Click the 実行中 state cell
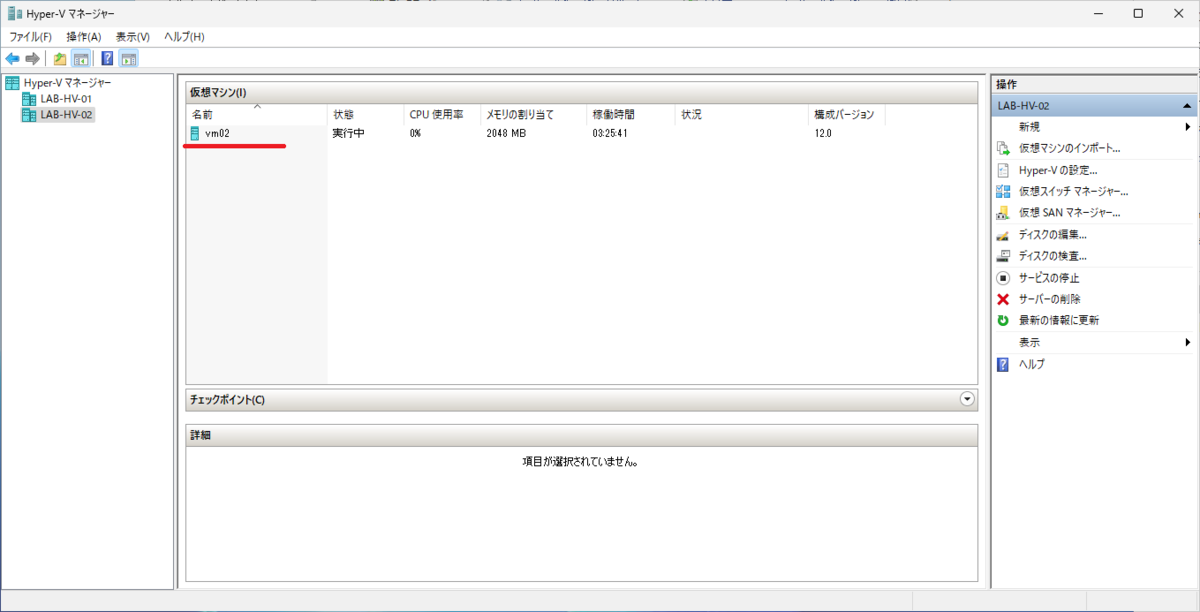This screenshot has height=612, width=1200. pos(348,133)
